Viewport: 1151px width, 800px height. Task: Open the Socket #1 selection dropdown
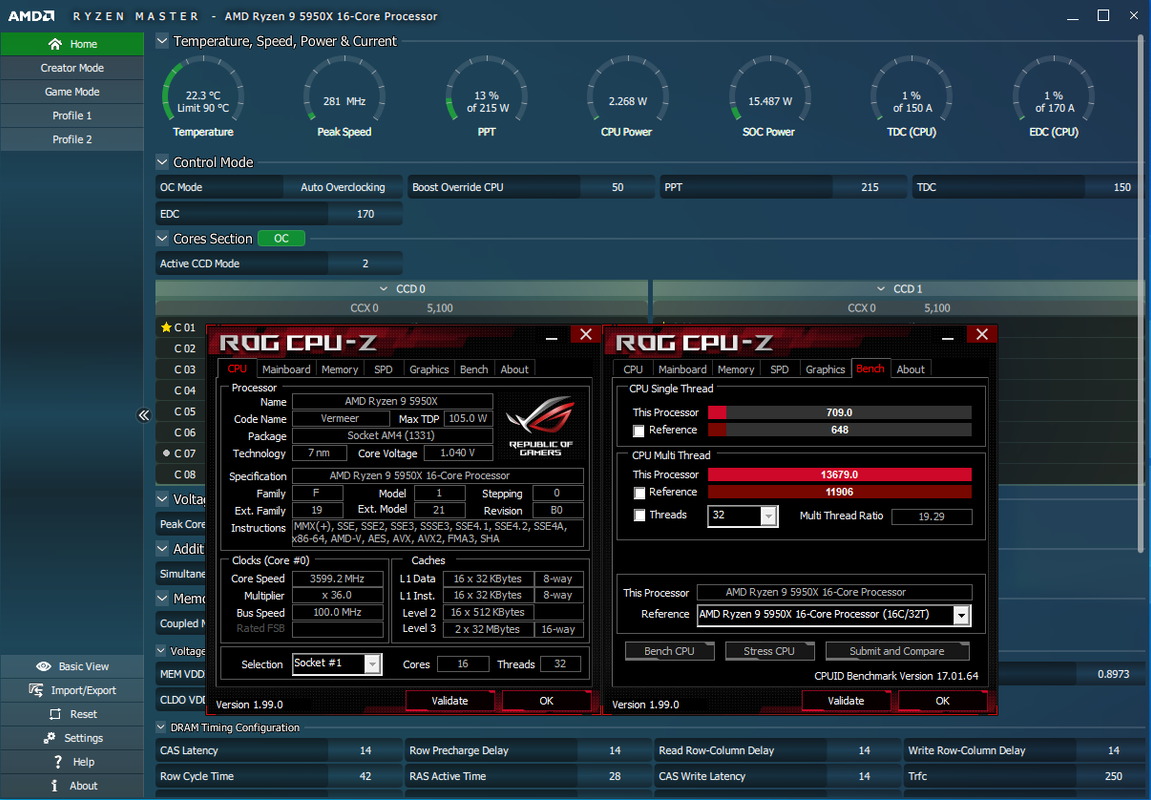click(372, 664)
